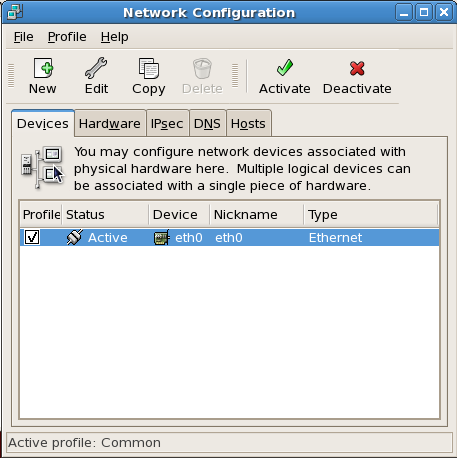The width and height of the screenshot is (457, 458).
Task: Minimize the Network Configuration window
Action: point(404,13)
